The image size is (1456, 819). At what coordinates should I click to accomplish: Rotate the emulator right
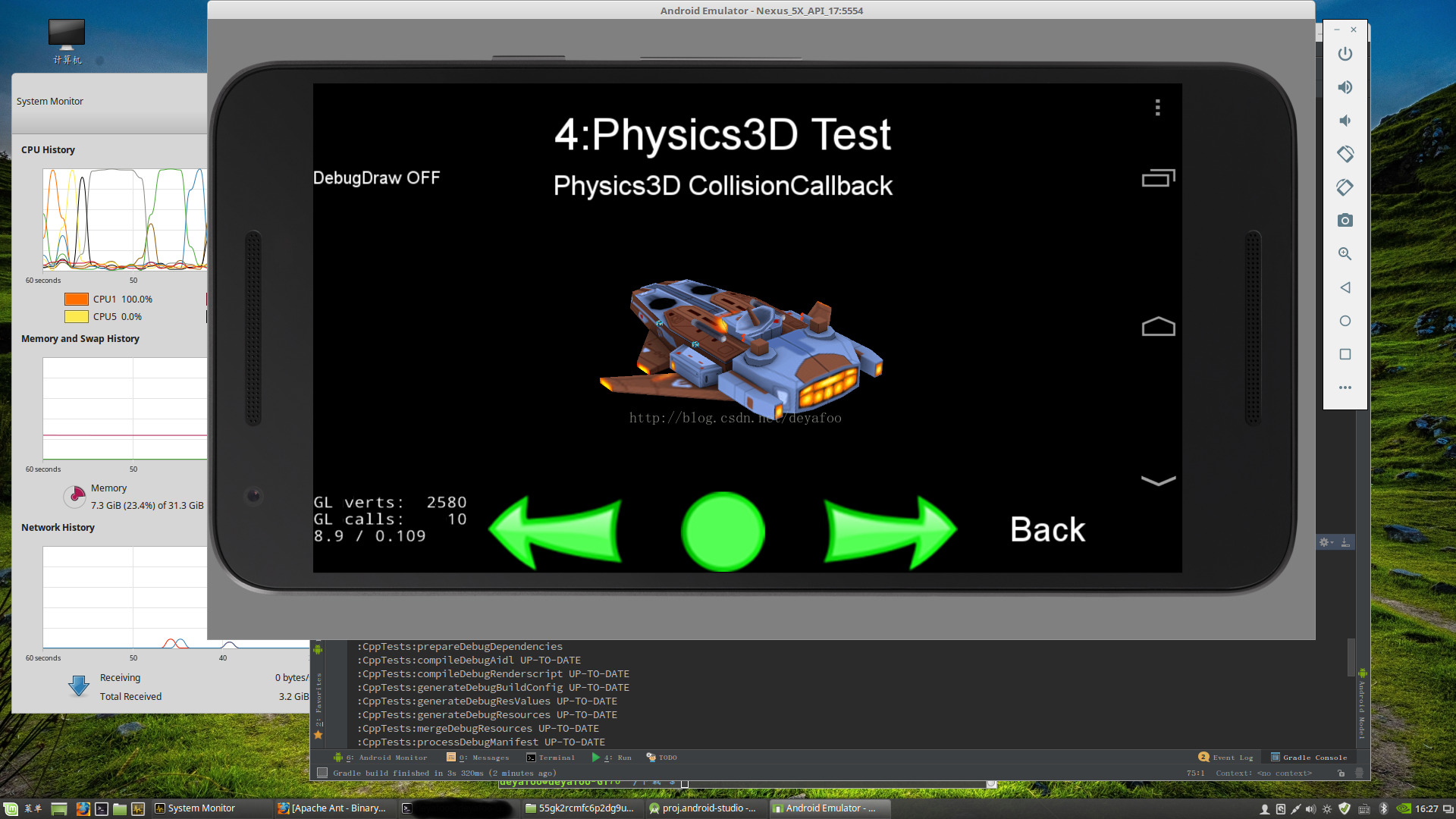pos(1345,187)
